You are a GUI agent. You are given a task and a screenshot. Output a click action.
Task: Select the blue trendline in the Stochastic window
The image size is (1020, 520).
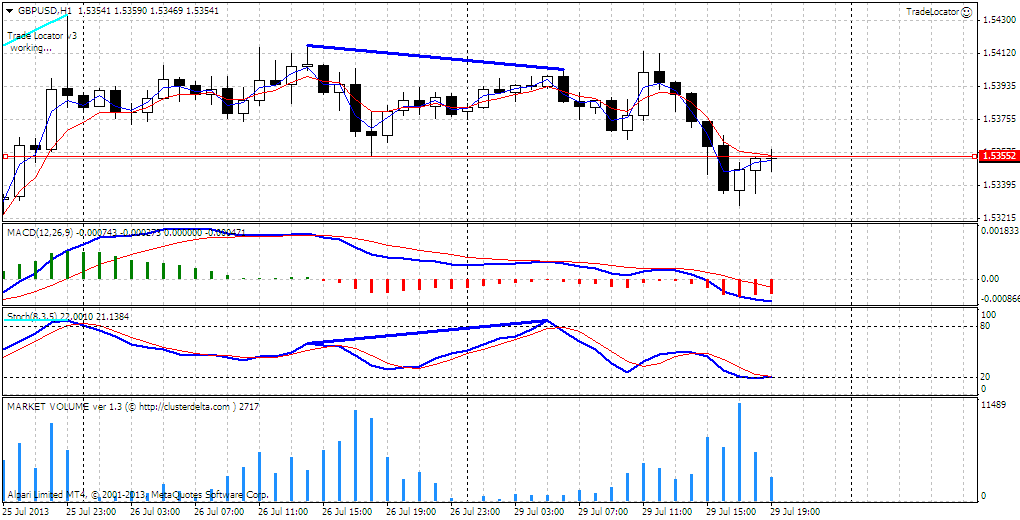pos(426,331)
